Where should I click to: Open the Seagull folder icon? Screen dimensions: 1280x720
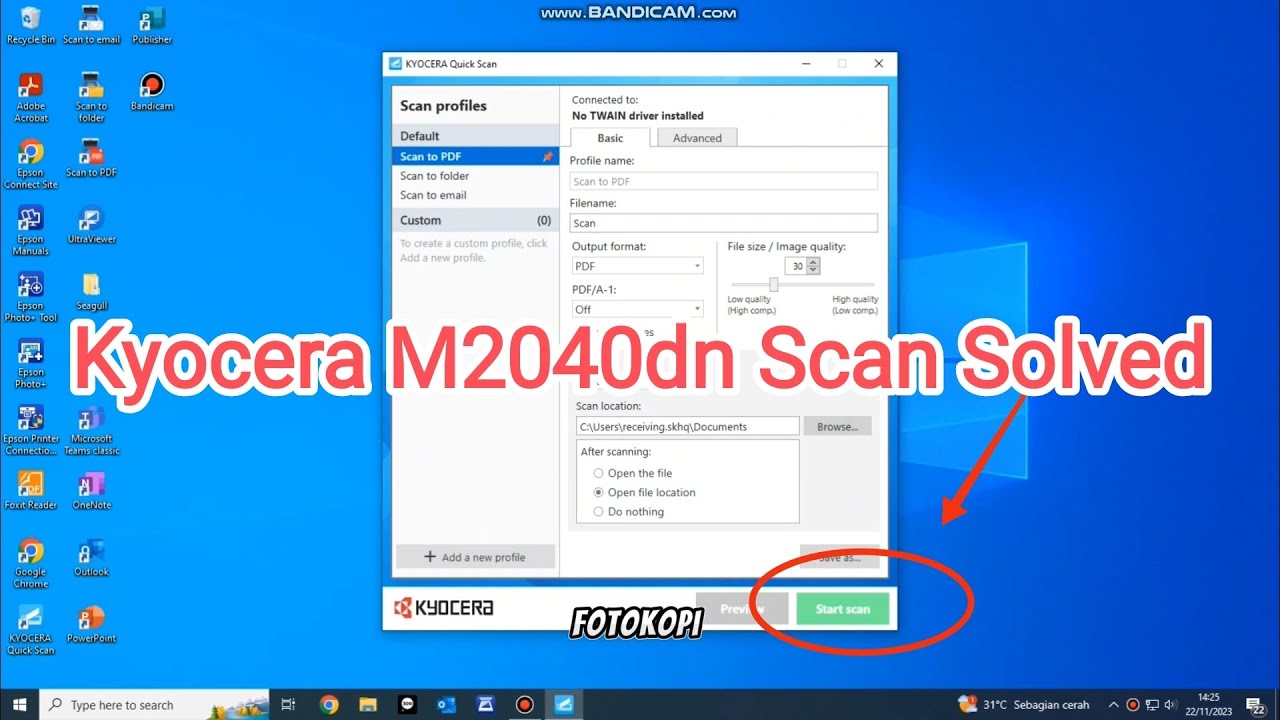[91, 292]
